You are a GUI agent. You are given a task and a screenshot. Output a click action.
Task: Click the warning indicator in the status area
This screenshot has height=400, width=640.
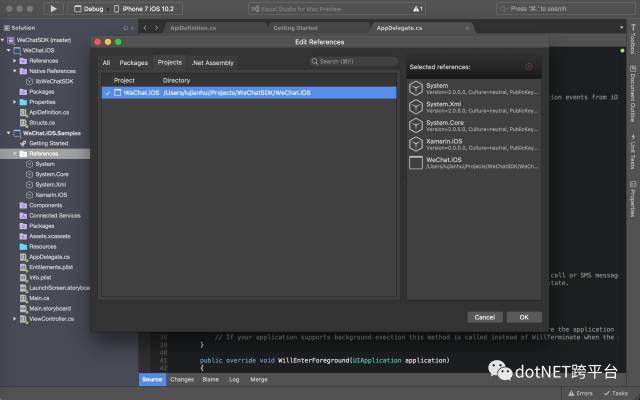[418, 9]
